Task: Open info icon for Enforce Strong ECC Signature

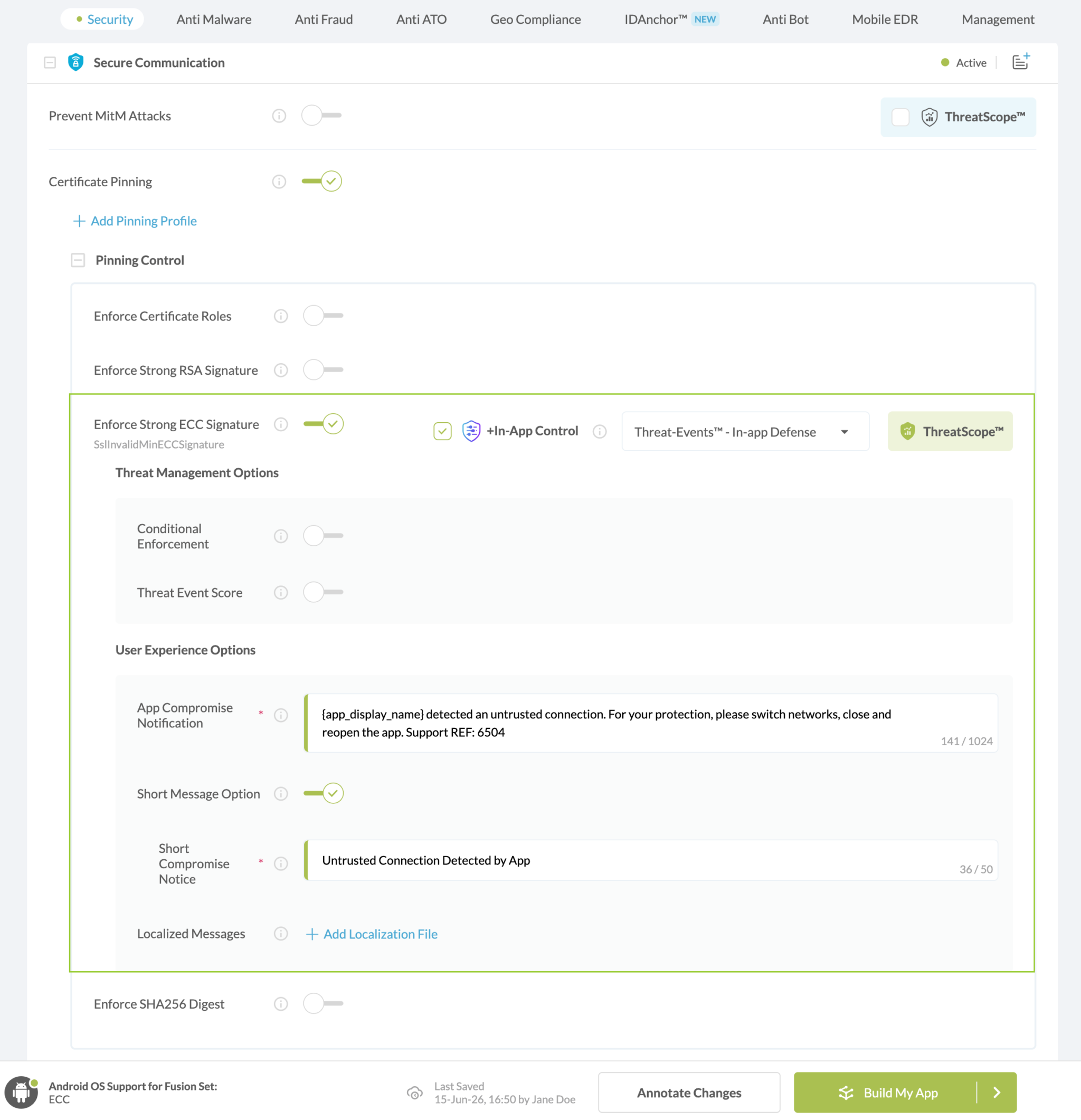Action: click(x=280, y=424)
